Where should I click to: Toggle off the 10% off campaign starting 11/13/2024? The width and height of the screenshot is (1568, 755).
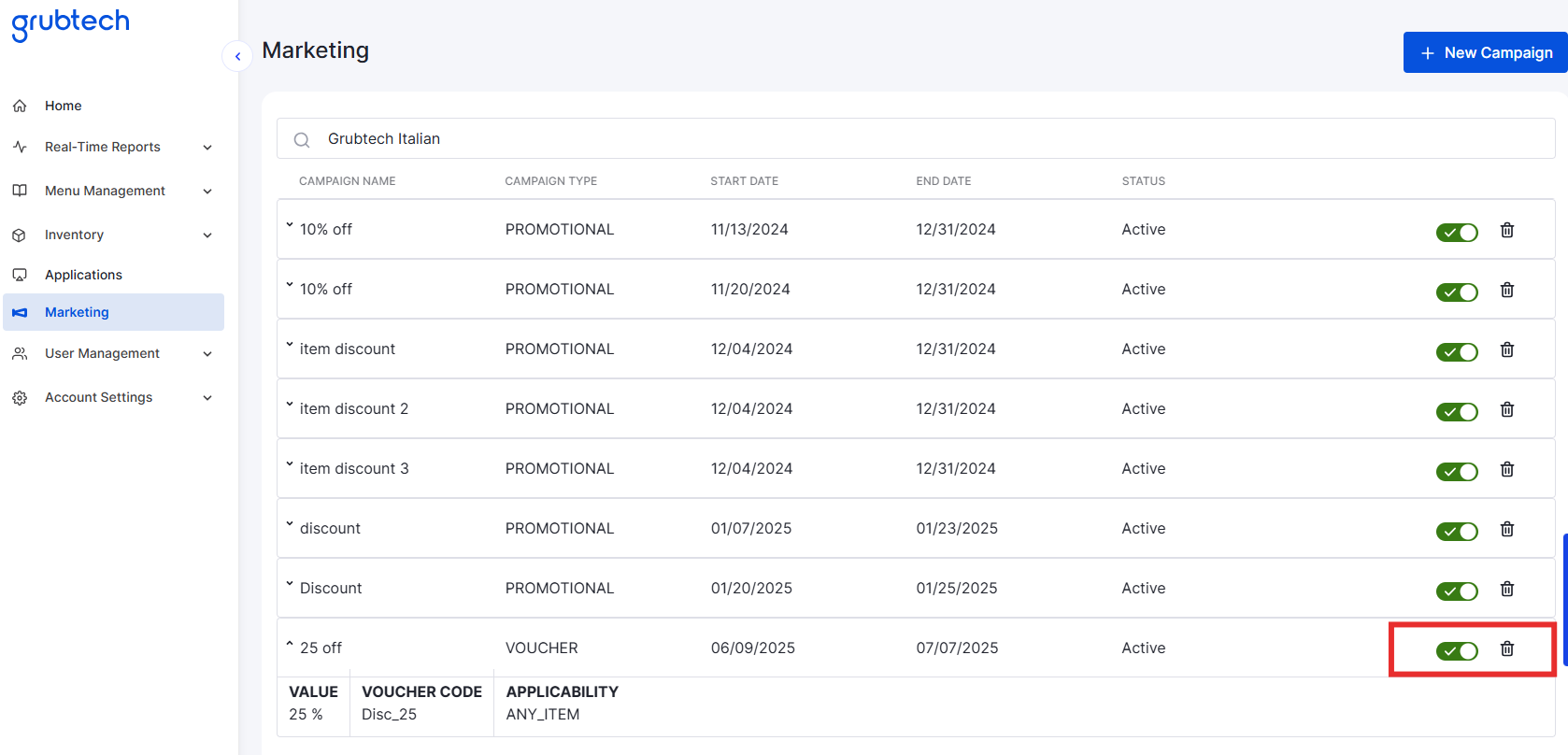click(1457, 233)
